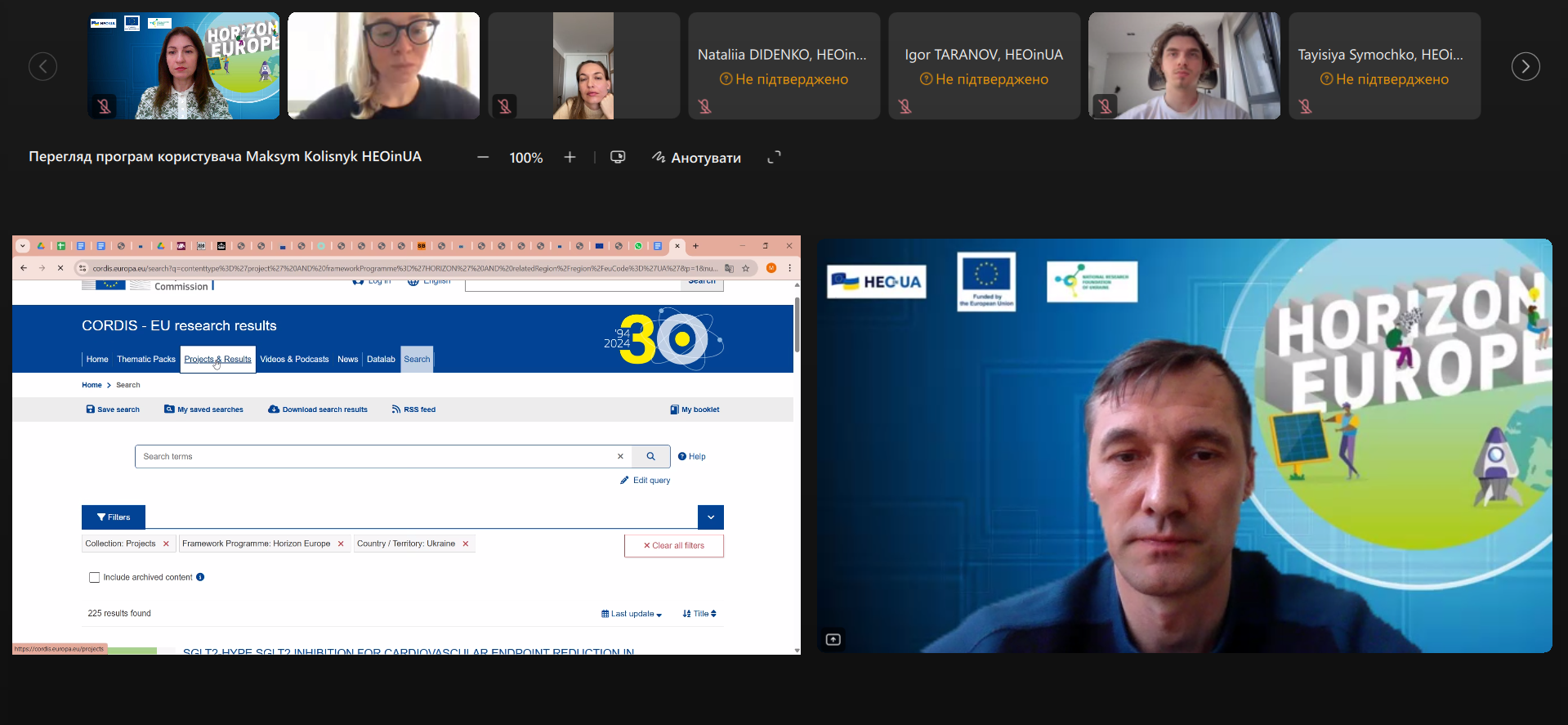Click the 30-year CORDIS anniversary logo
The image size is (1568, 725).
[663, 338]
